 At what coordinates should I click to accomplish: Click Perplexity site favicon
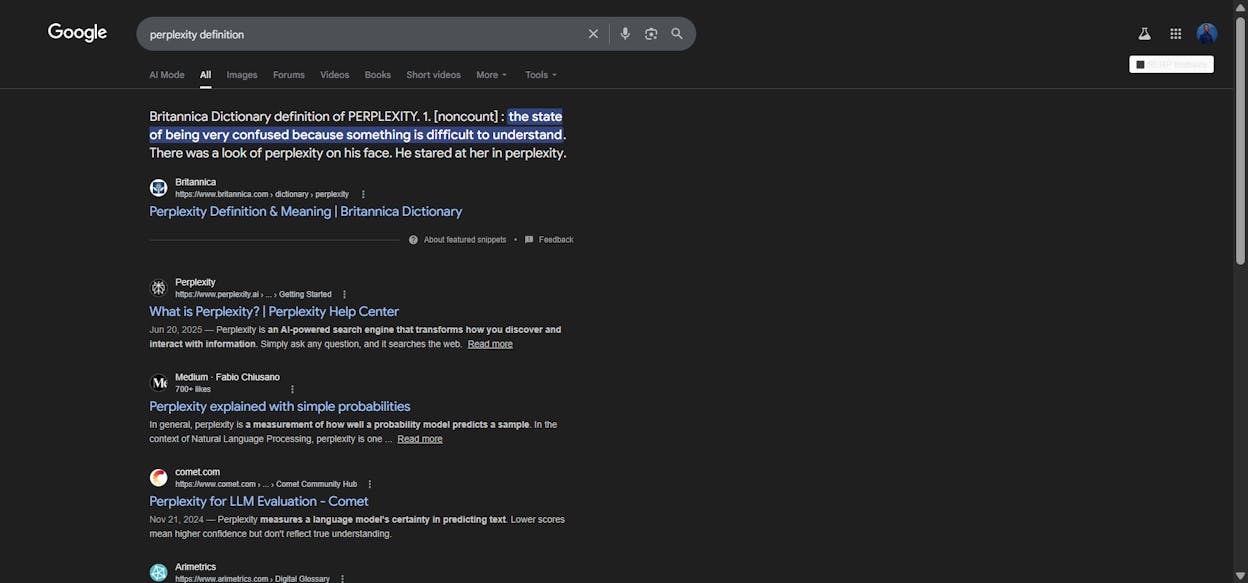pos(158,288)
